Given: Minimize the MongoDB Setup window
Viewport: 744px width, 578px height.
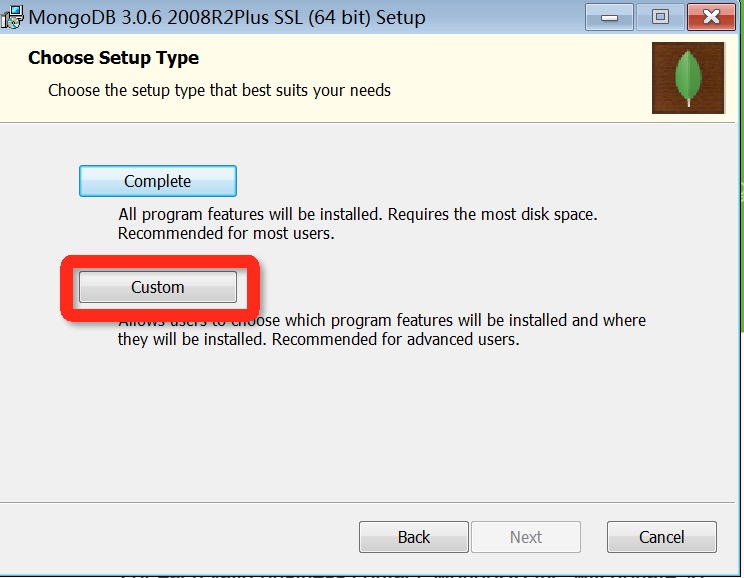Looking at the screenshot, I should tap(609, 17).
